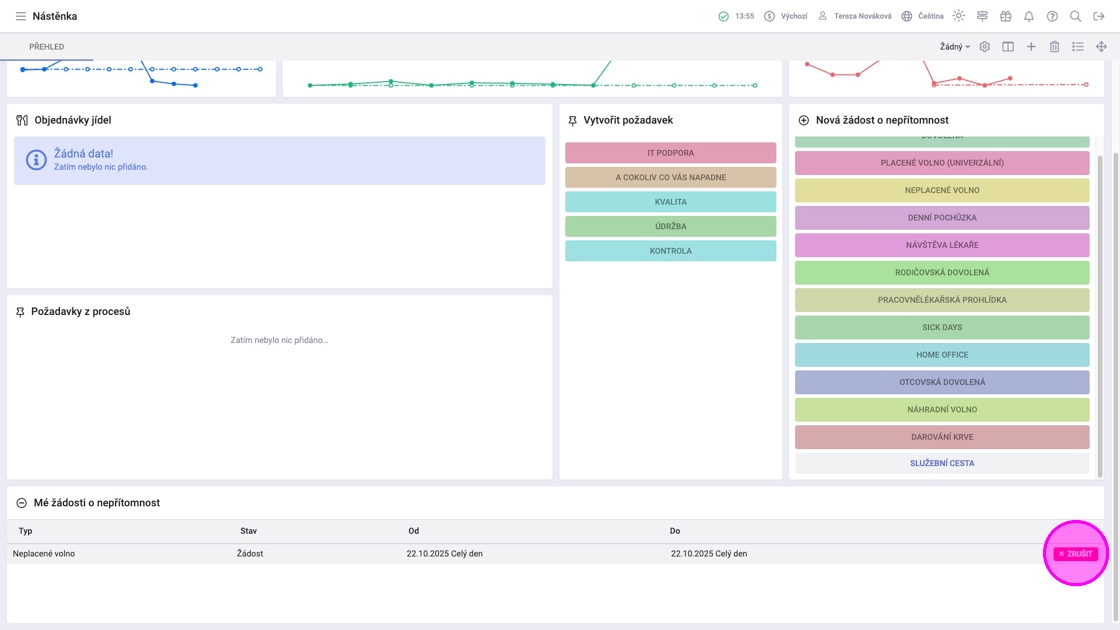
Task: Create a KVALITA request
Action: pos(670,201)
